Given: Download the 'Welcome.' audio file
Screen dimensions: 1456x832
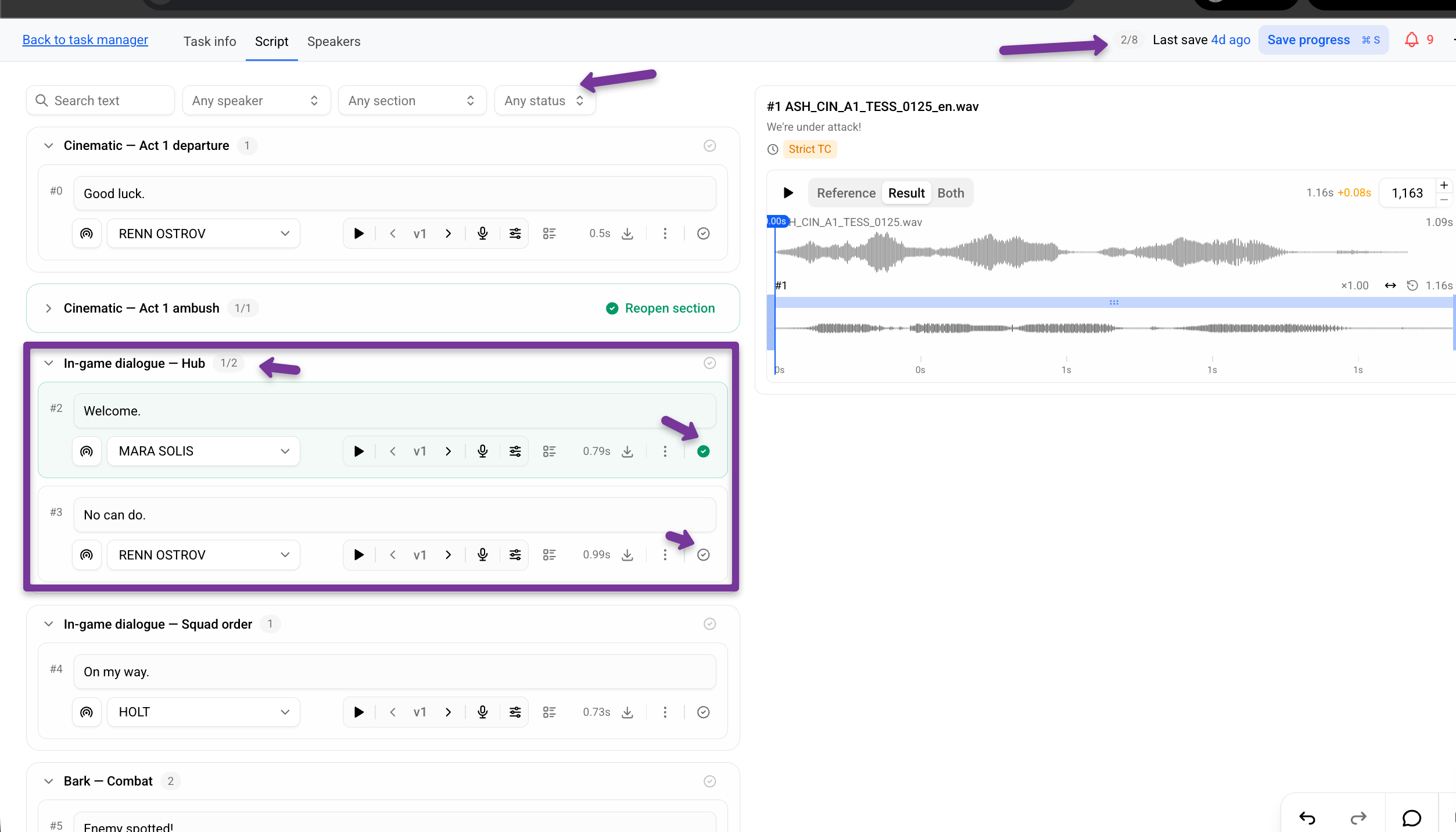Looking at the screenshot, I should pos(627,451).
